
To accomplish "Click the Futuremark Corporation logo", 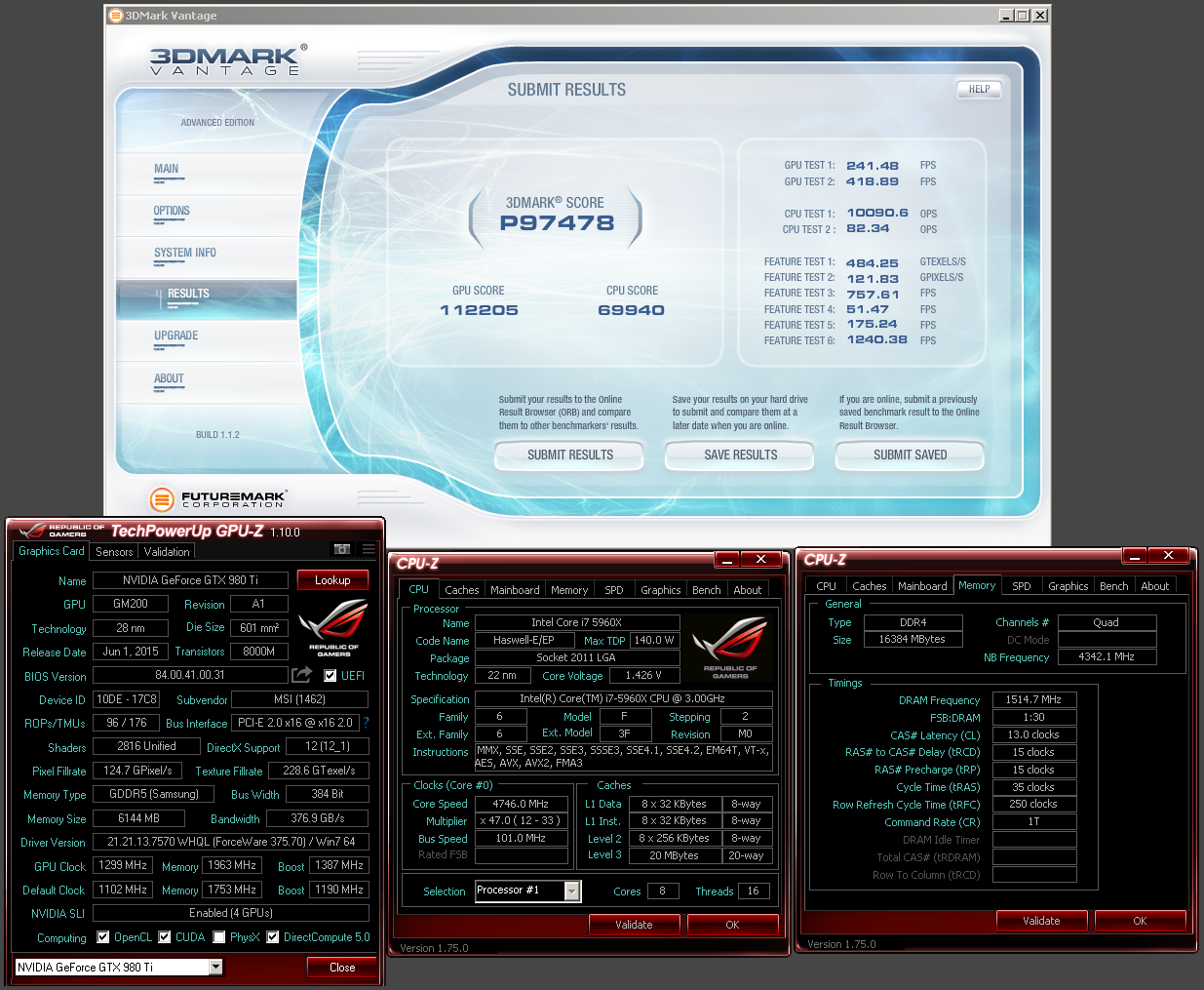I will click(218, 499).
